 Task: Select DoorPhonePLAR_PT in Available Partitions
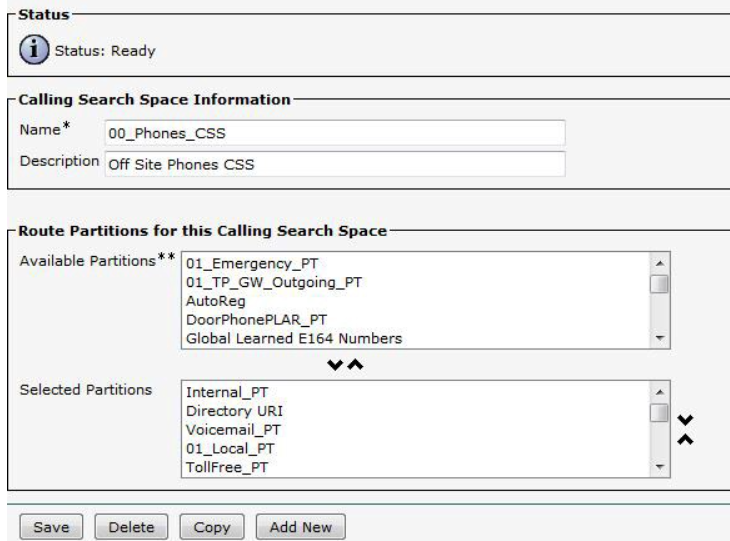click(417, 319)
